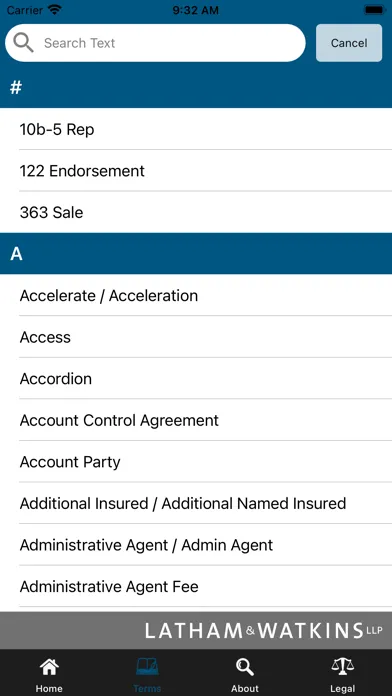Open the Legal scales icon tab
Image resolution: width=392 pixels, height=696 pixels.
point(343,667)
